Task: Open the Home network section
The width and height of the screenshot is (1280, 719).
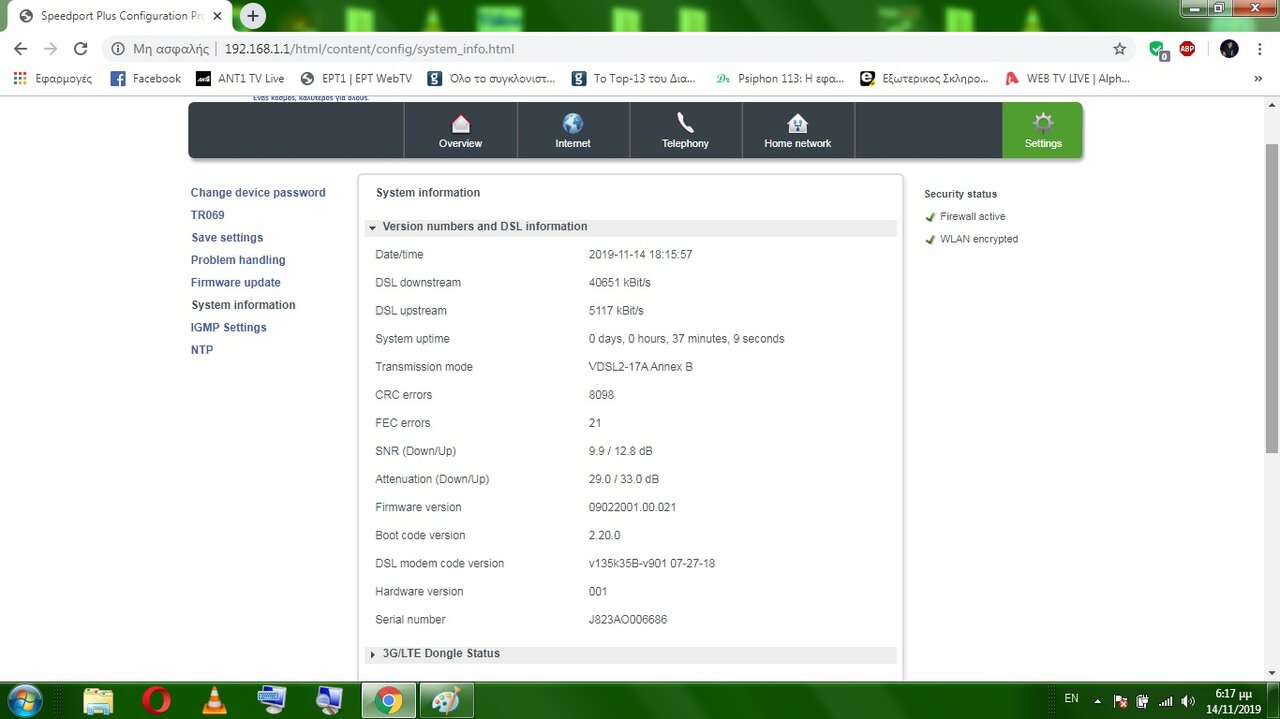Action: pos(798,130)
